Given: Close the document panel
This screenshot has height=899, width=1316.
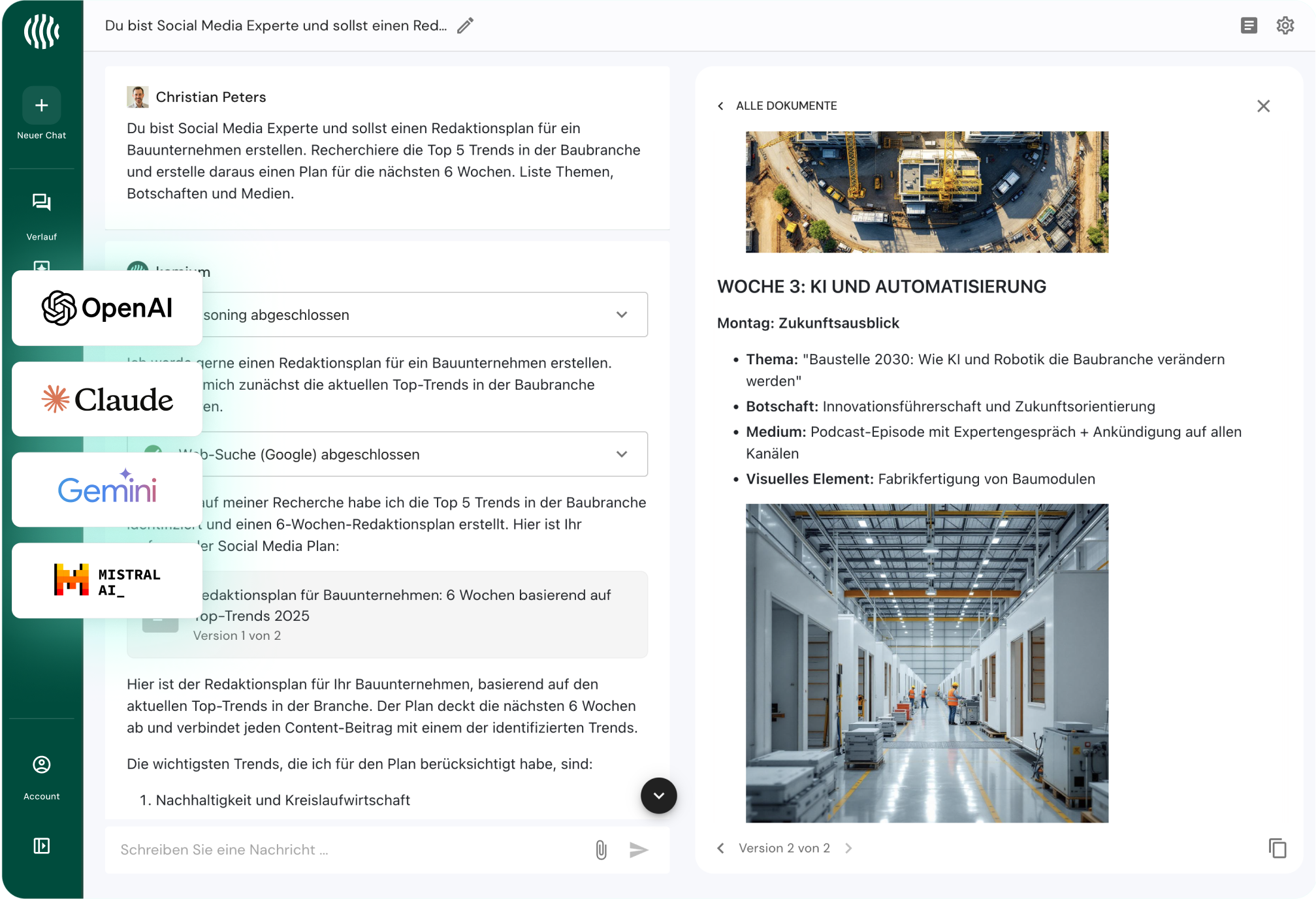Looking at the screenshot, I should pyautogui.click(x=1263, y=106).
